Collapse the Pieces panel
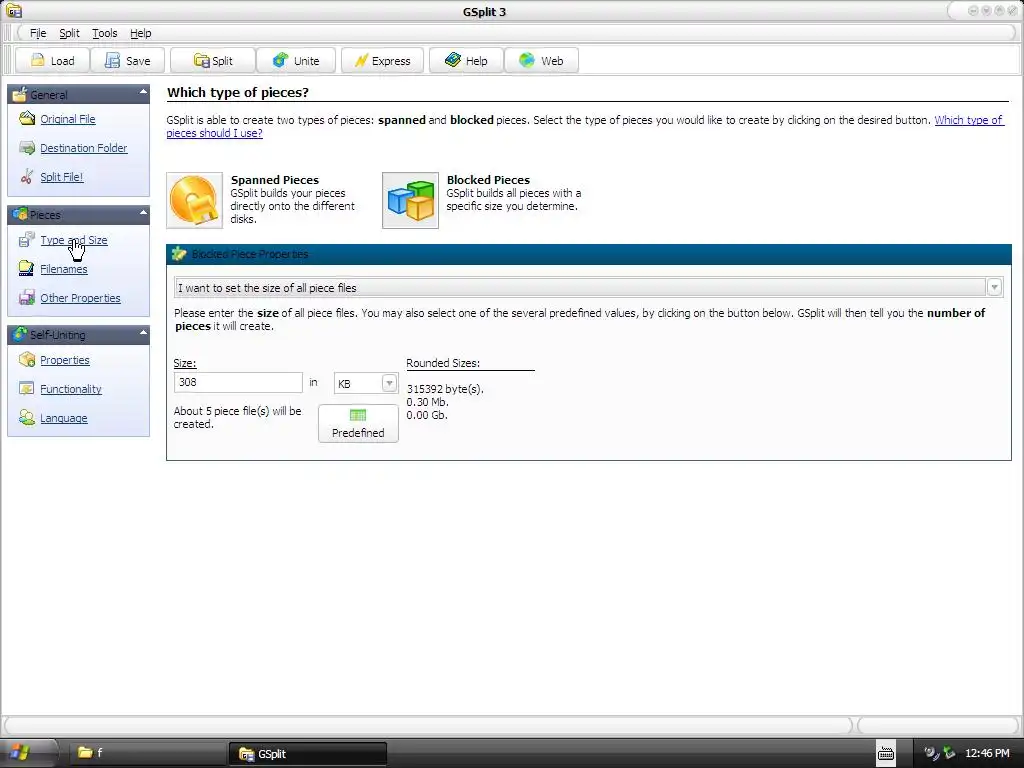 (143, 213)
